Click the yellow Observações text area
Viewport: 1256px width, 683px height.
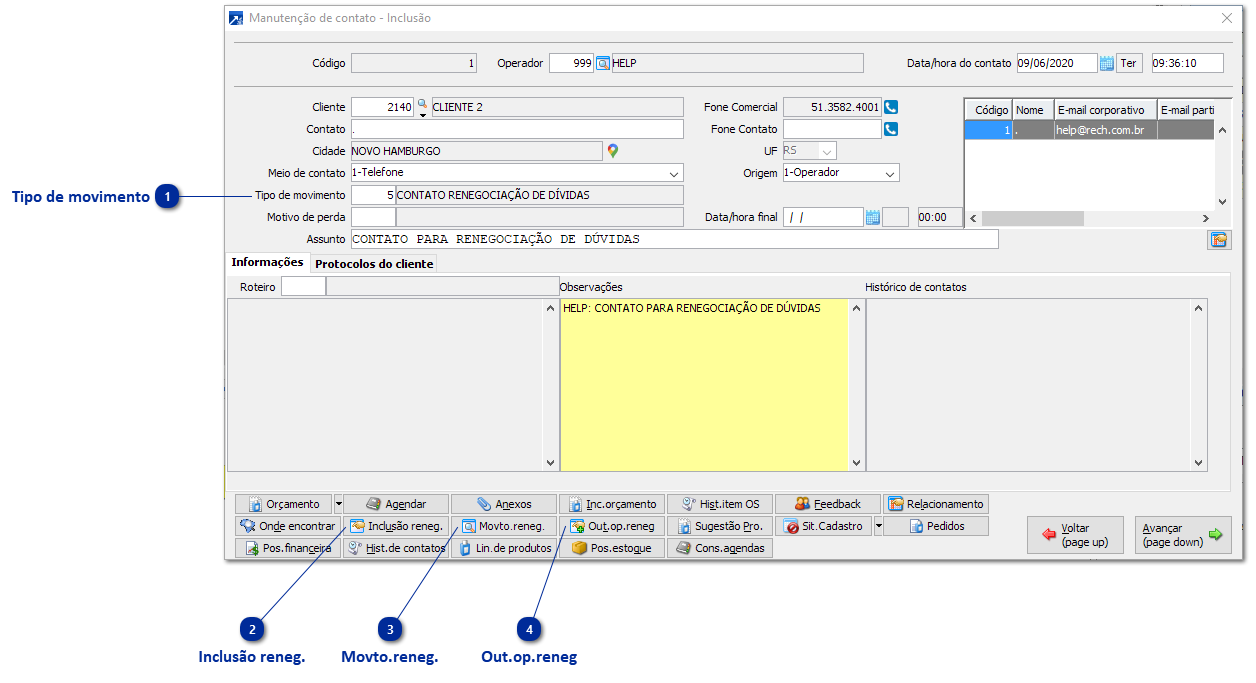pyautogui.click(x=704, y=384)
